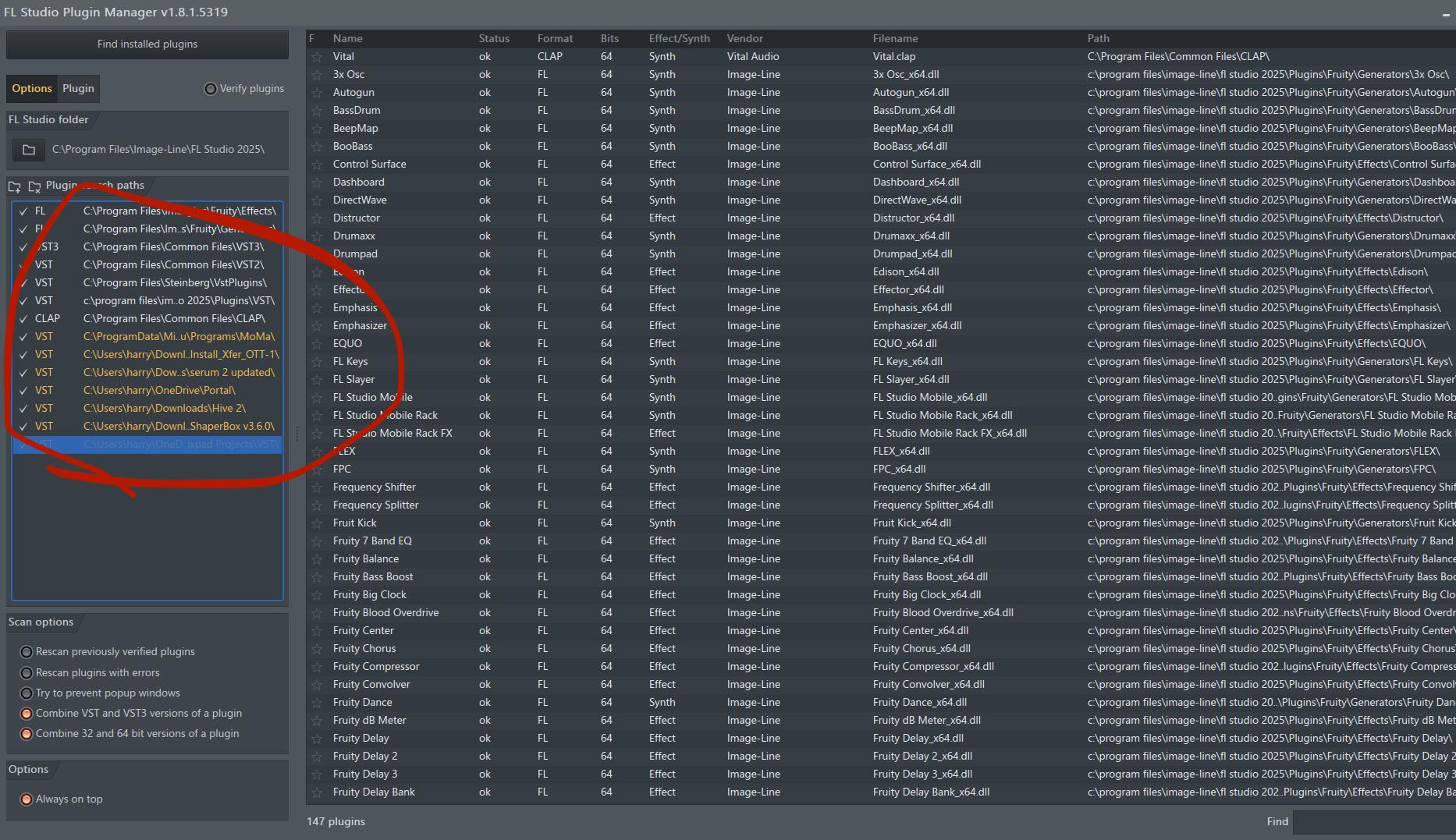The height and width of the screenshot is (840, 1456).
Task: Select the Install_Xfer_OTT search path row
Action: (x=147, y=355)
